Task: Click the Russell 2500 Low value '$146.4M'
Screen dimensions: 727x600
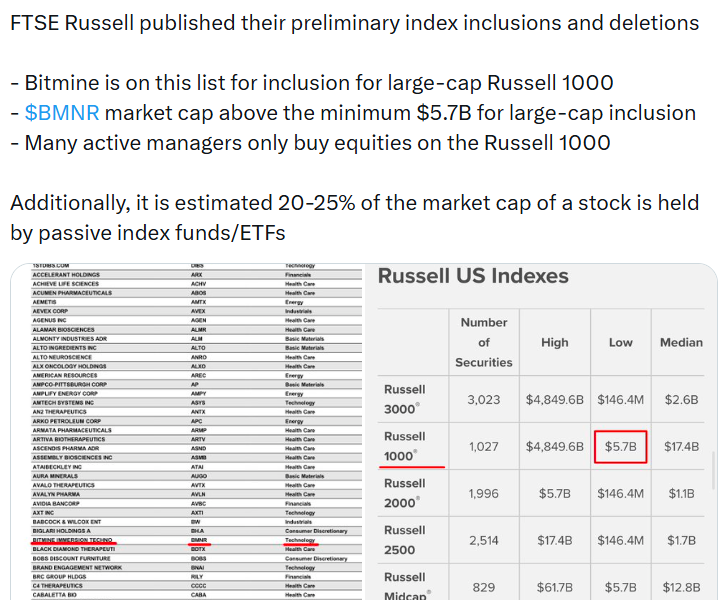Action: pos(620,540)
